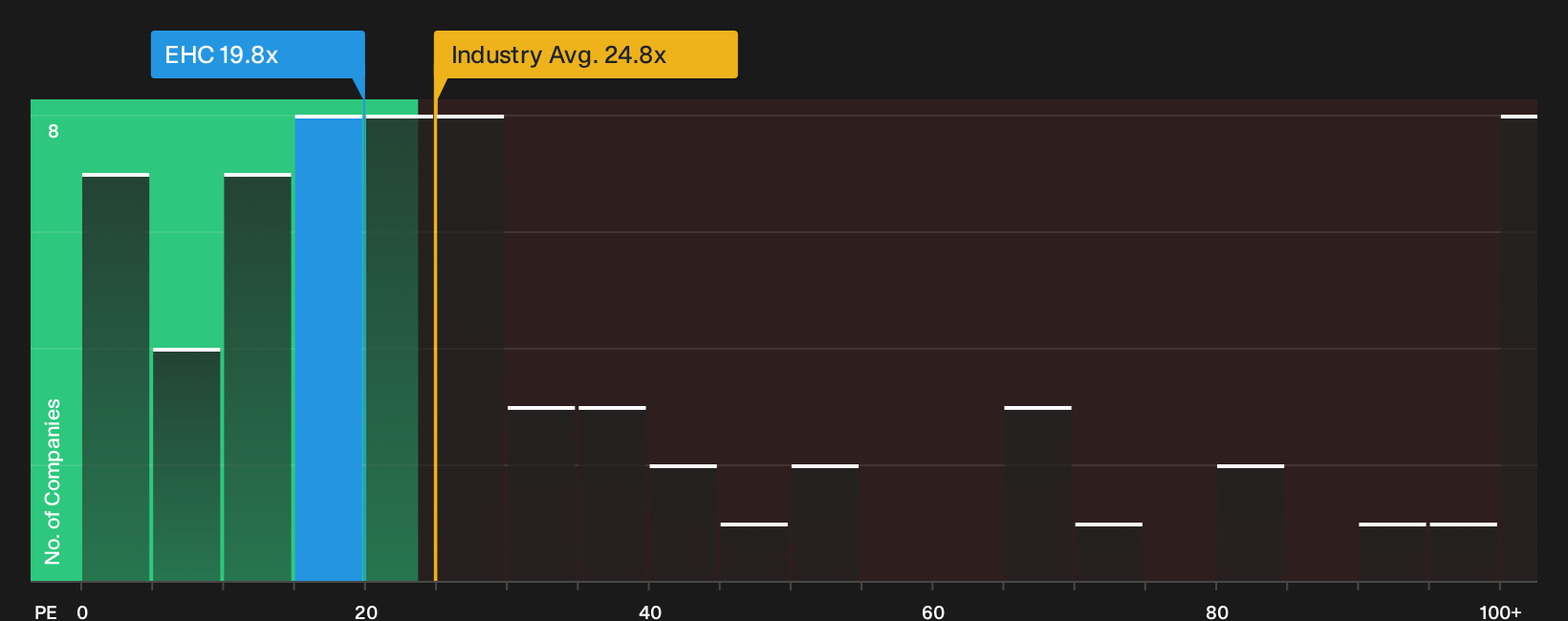This screenshot has height=621, width=1568.
Task: Select the bar at PE 80-85
Action: 1251,524
